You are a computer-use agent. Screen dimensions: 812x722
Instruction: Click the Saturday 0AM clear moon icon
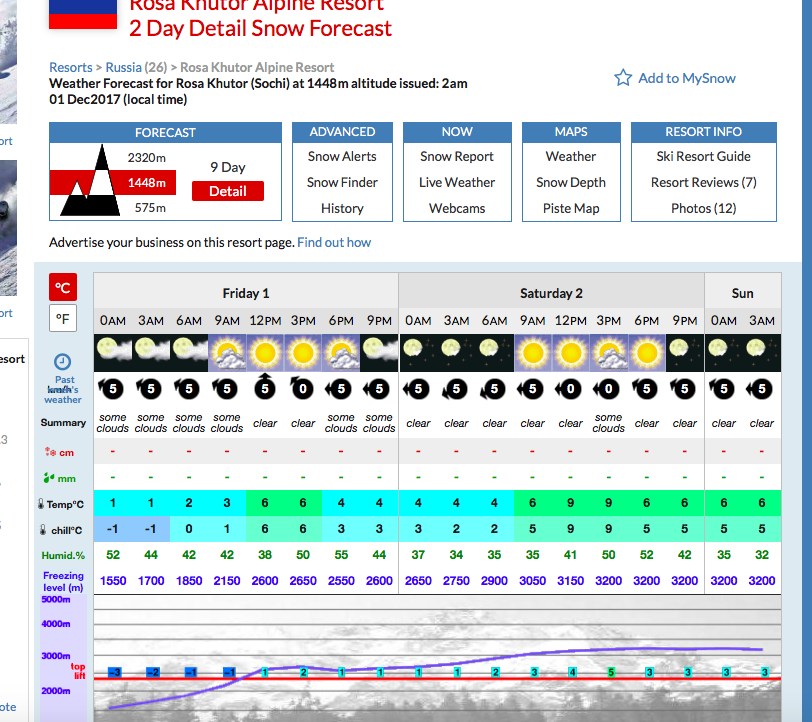(418, 353)
